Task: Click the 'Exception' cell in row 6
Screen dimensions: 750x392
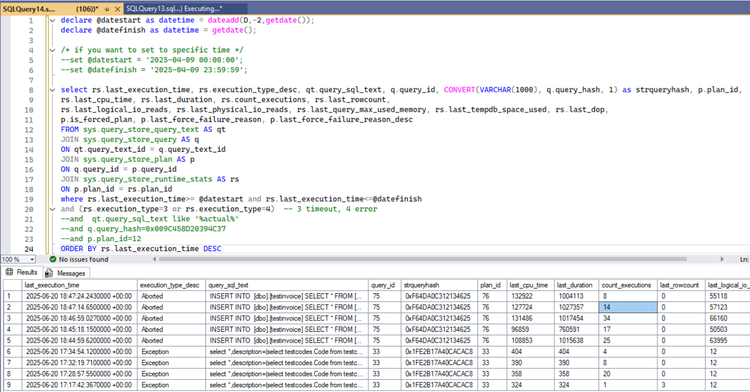Action: [171, 351]
